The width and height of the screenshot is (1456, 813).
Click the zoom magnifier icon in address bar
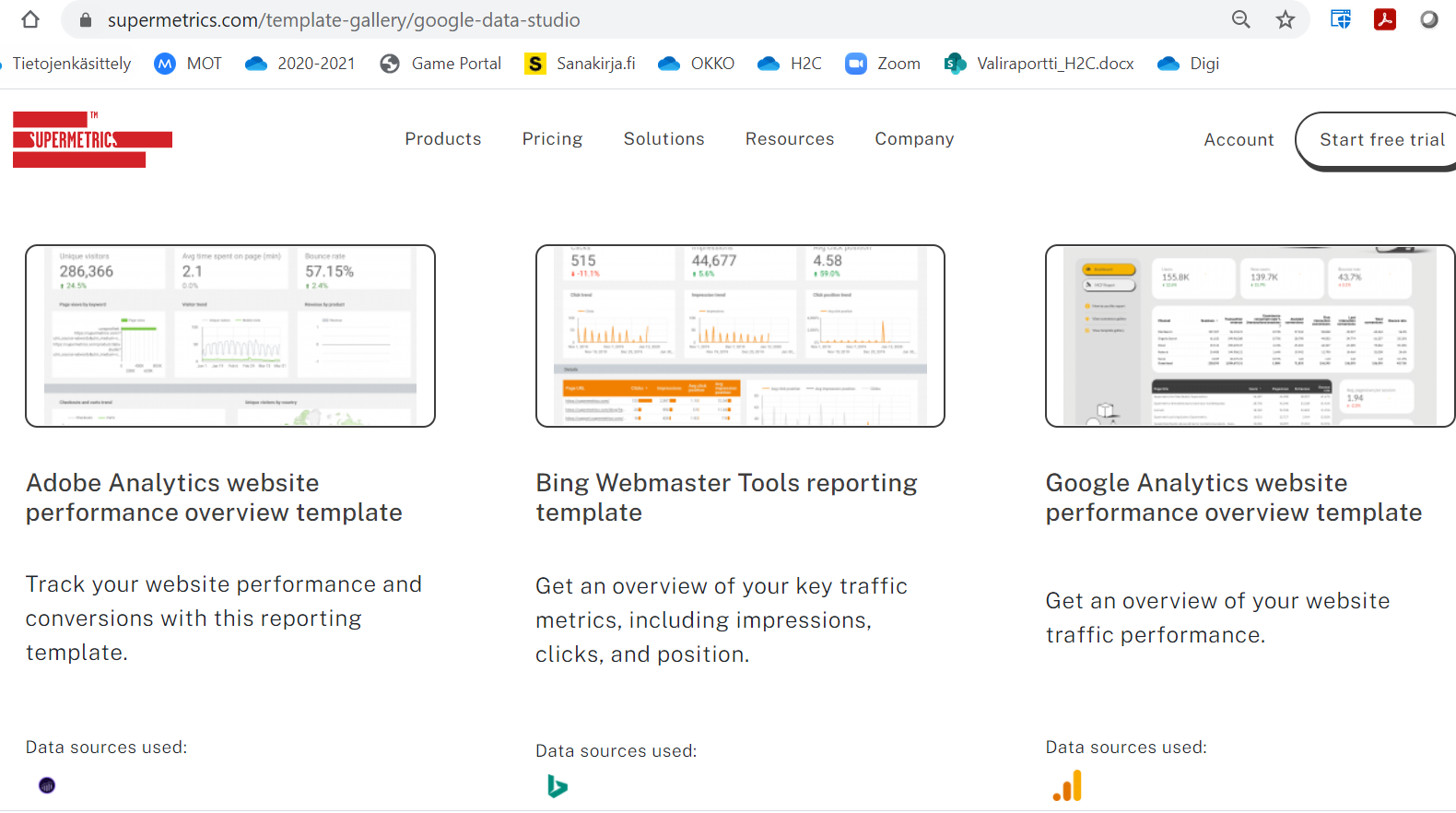pos(1241,19)
